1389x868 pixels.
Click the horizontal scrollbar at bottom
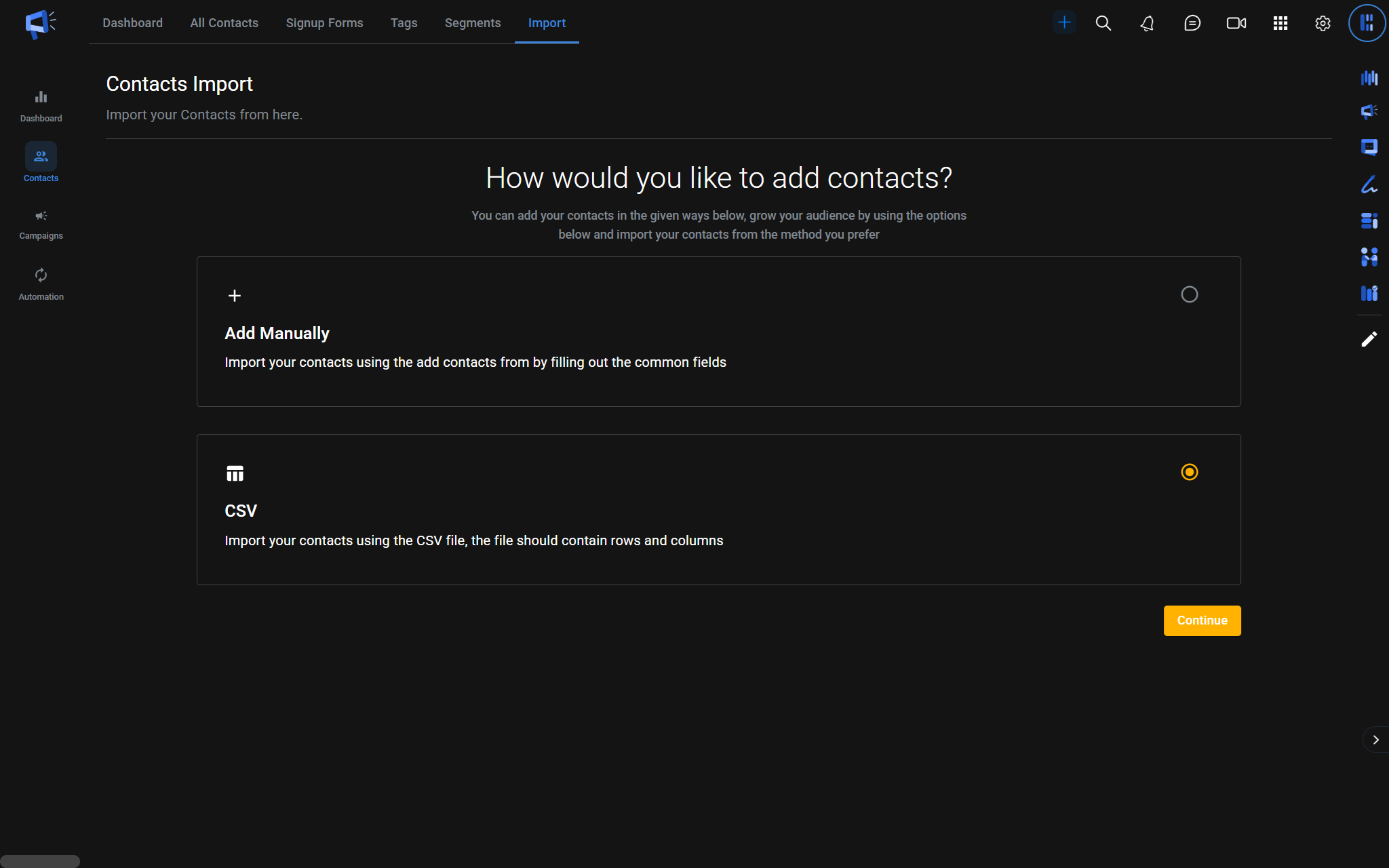coord(40,861)
